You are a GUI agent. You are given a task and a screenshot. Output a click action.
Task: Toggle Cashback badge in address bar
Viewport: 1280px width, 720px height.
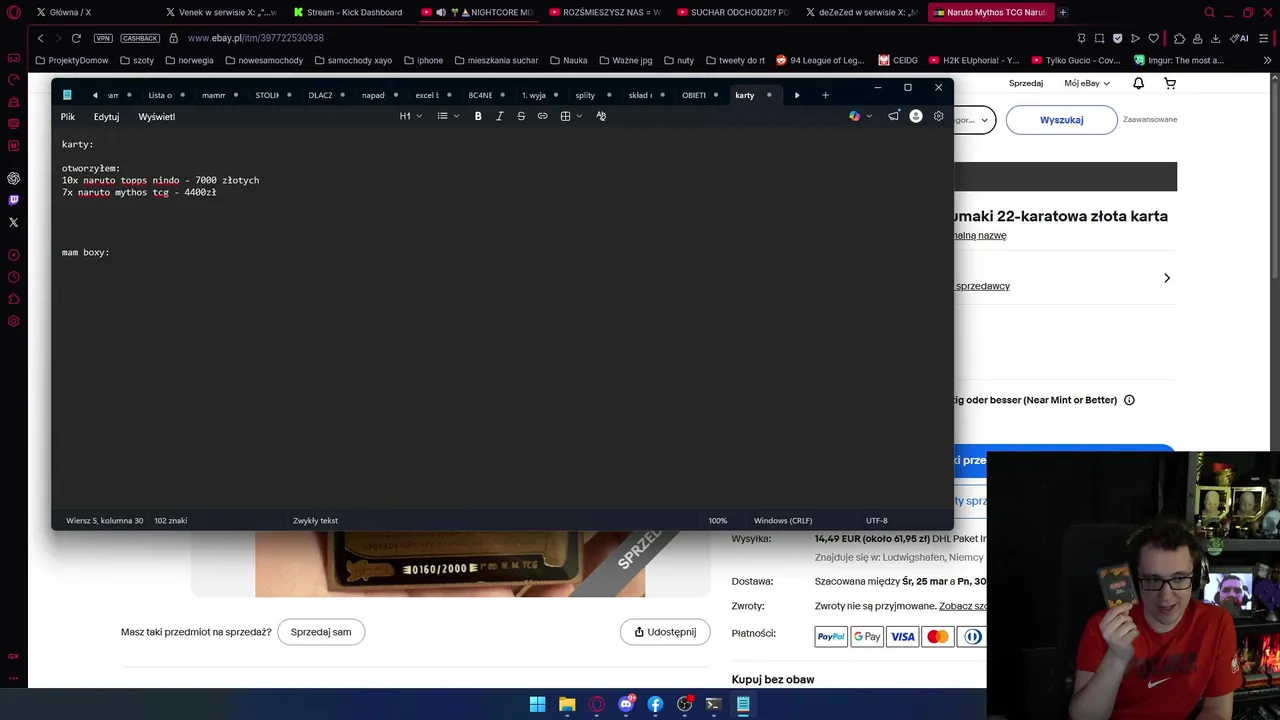point(140,38)
